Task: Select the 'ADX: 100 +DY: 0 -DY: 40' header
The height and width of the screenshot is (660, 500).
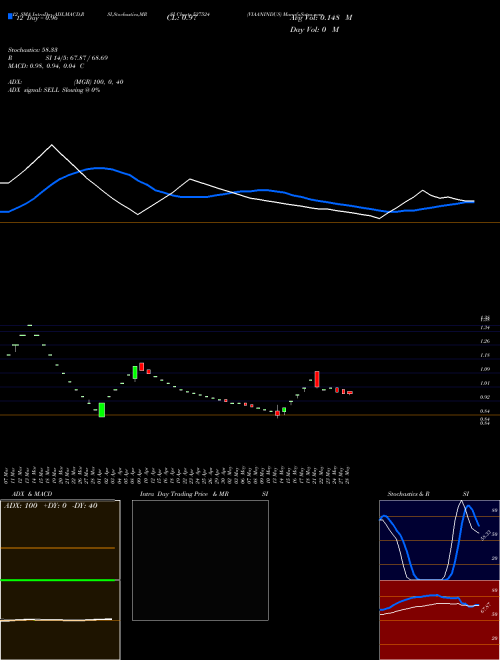Action: 51,506
